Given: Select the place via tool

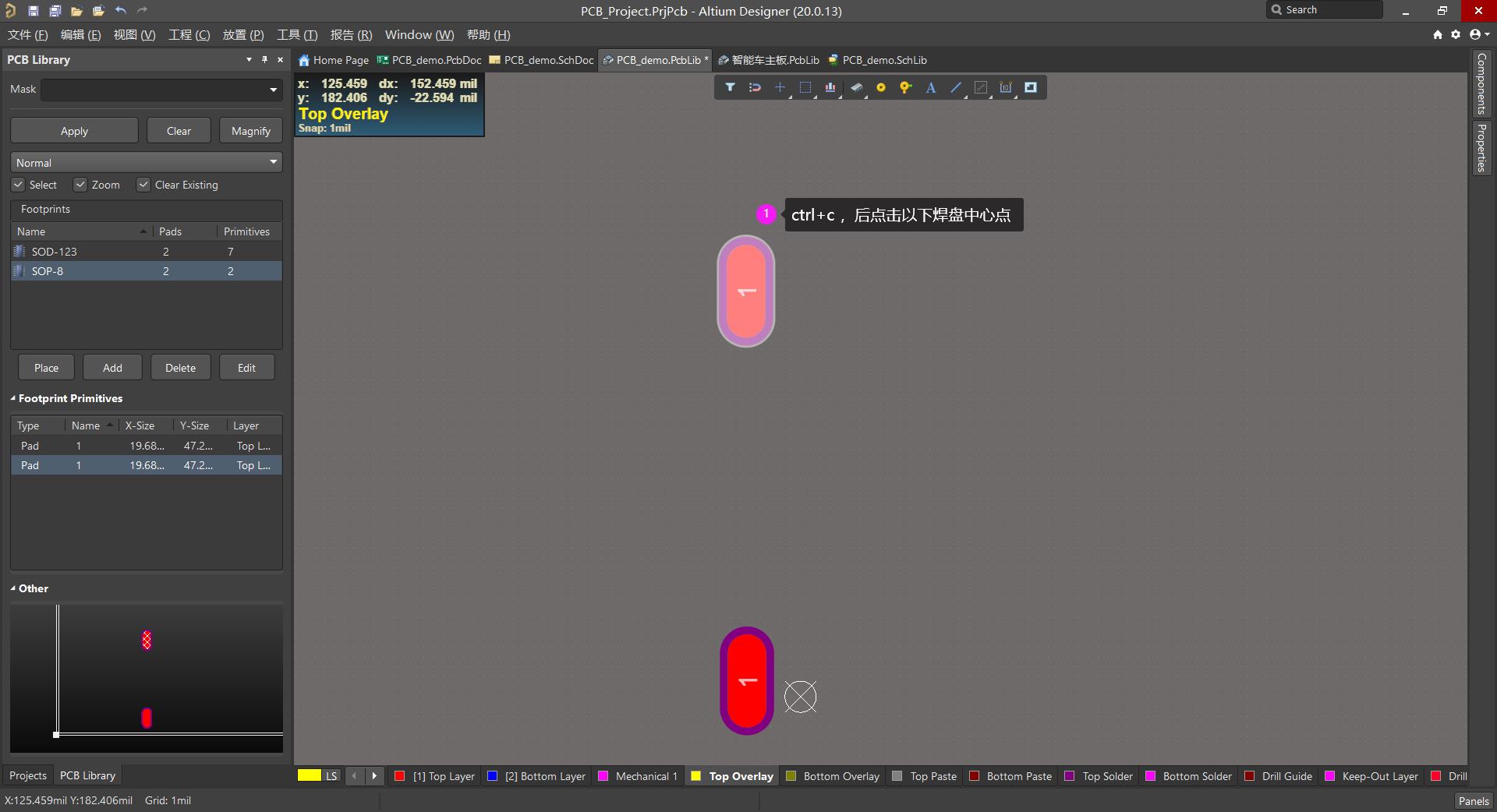Looking at the screenshot, I should pos(905,88).
